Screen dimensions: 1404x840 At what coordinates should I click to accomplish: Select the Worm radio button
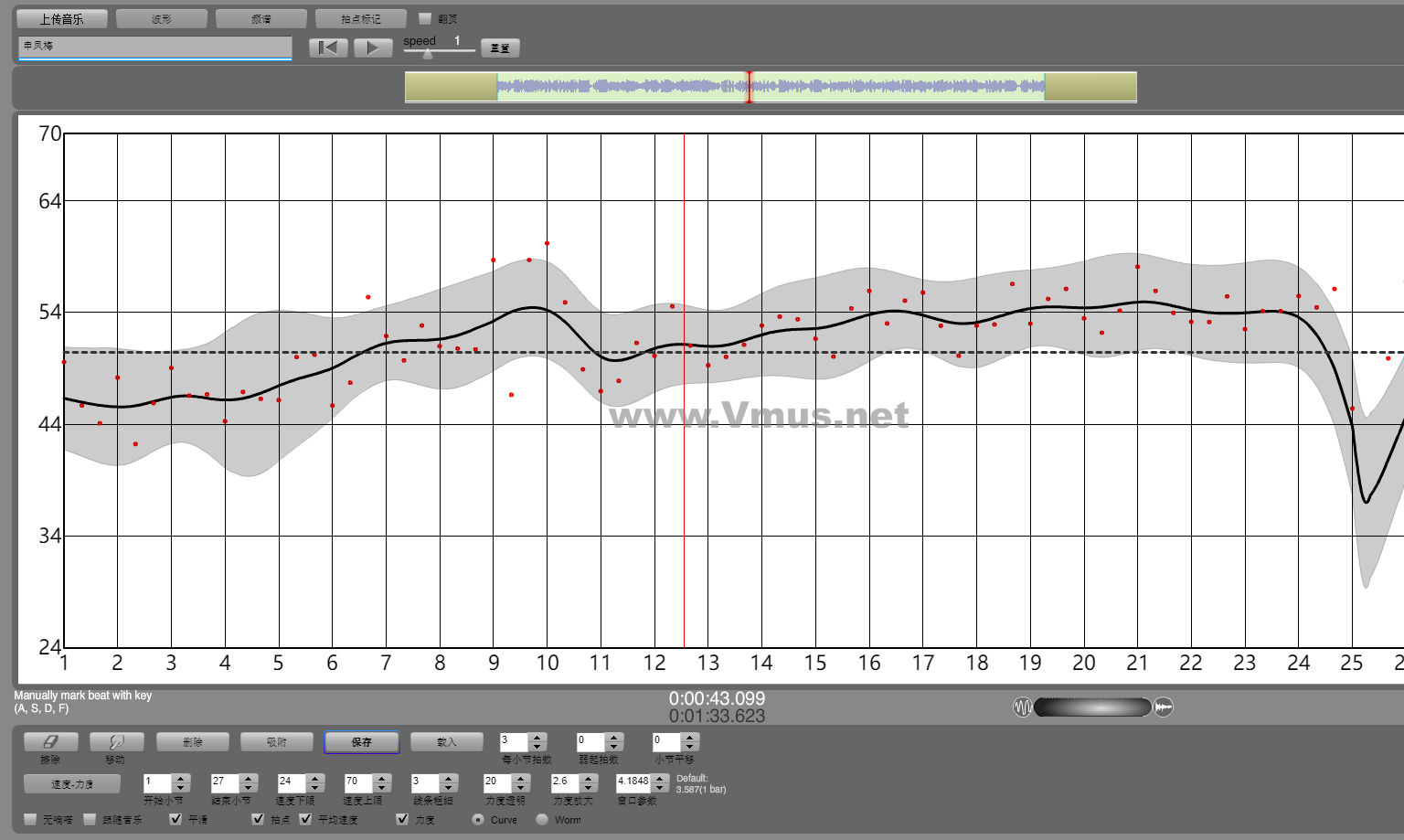tap(542, 819)
